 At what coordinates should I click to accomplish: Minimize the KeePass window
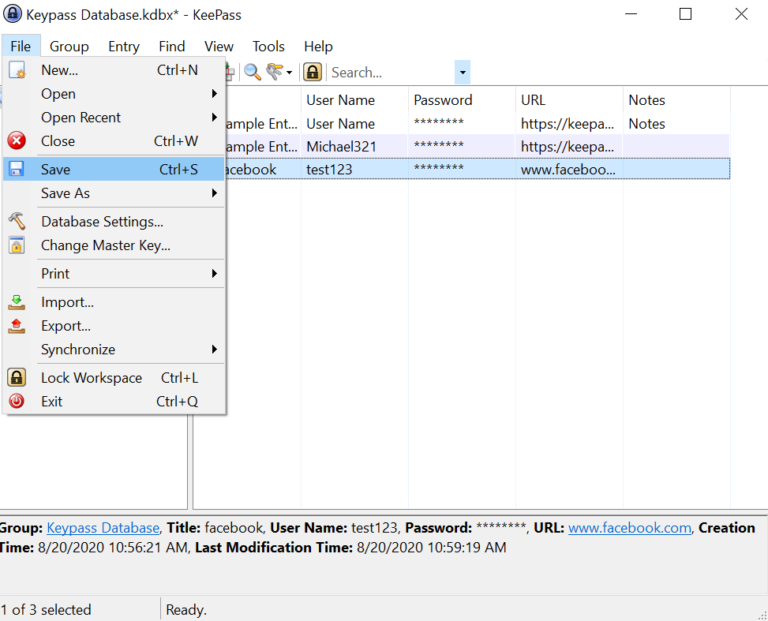click(631, 14)
